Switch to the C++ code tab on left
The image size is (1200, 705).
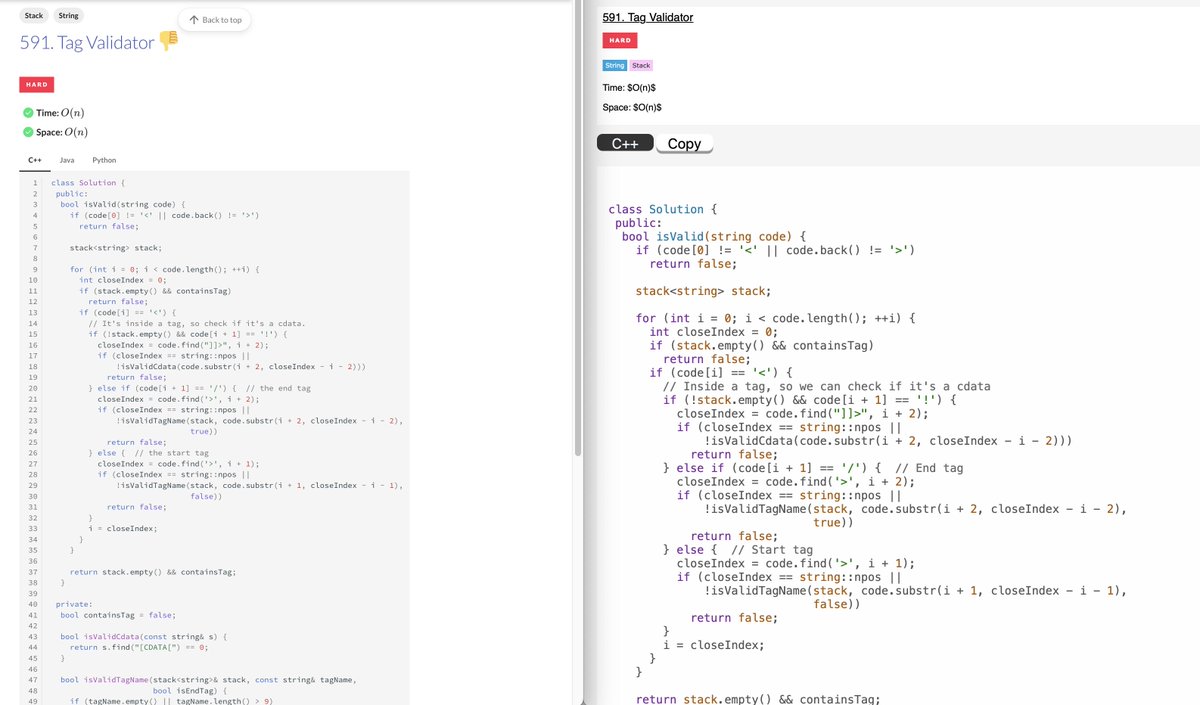tap(34, 160)
